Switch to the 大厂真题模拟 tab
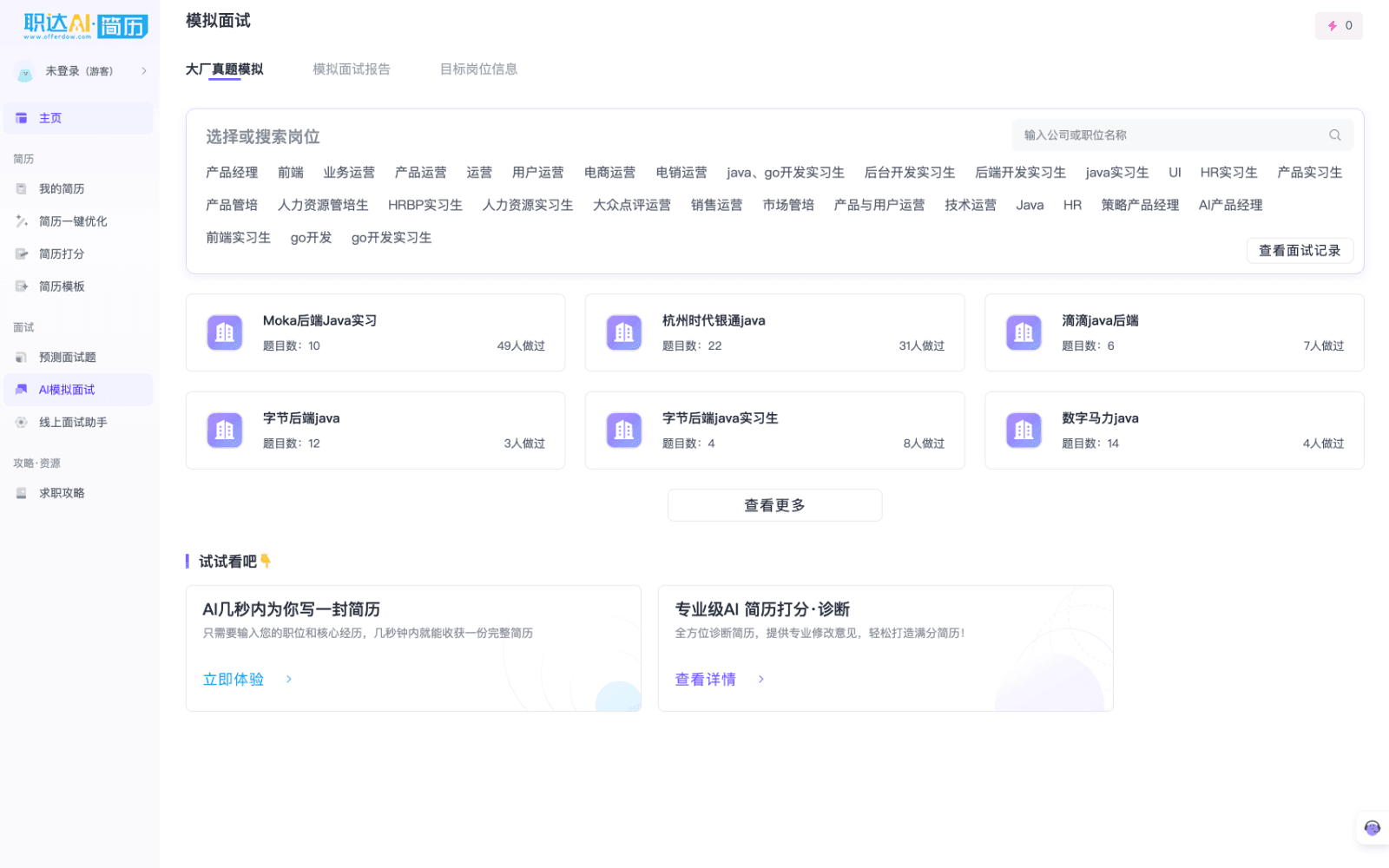This screenshot has height=868, width=1389. [x=224, y=69]
